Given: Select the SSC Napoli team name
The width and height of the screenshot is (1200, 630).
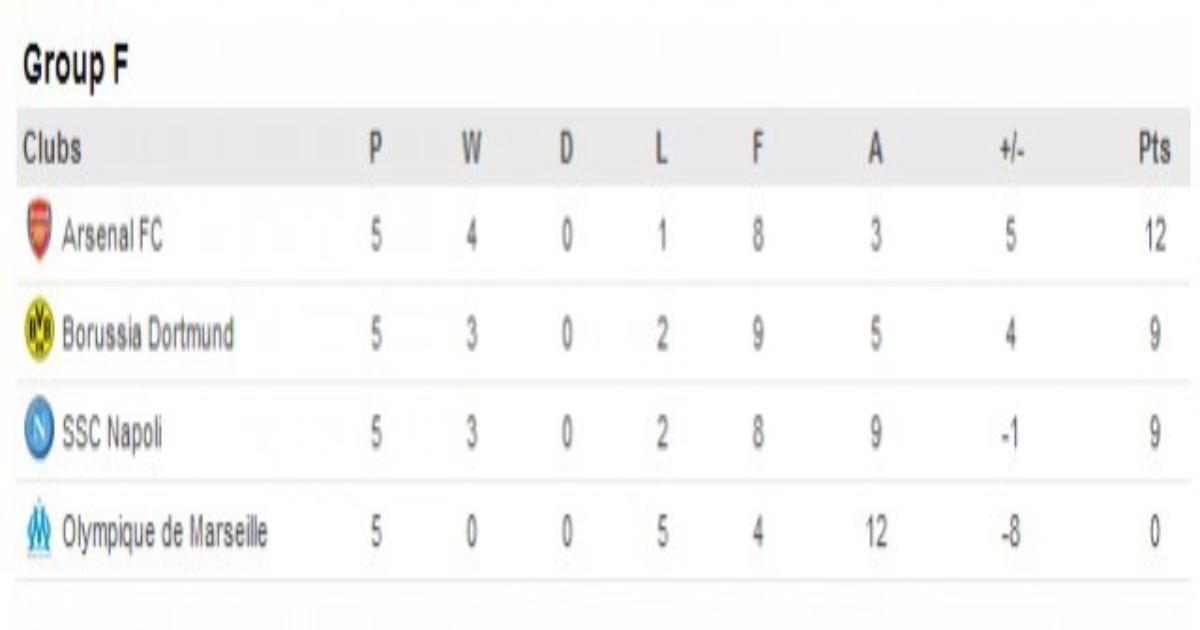Looking at the screenshot, I should tap(112, 436).
